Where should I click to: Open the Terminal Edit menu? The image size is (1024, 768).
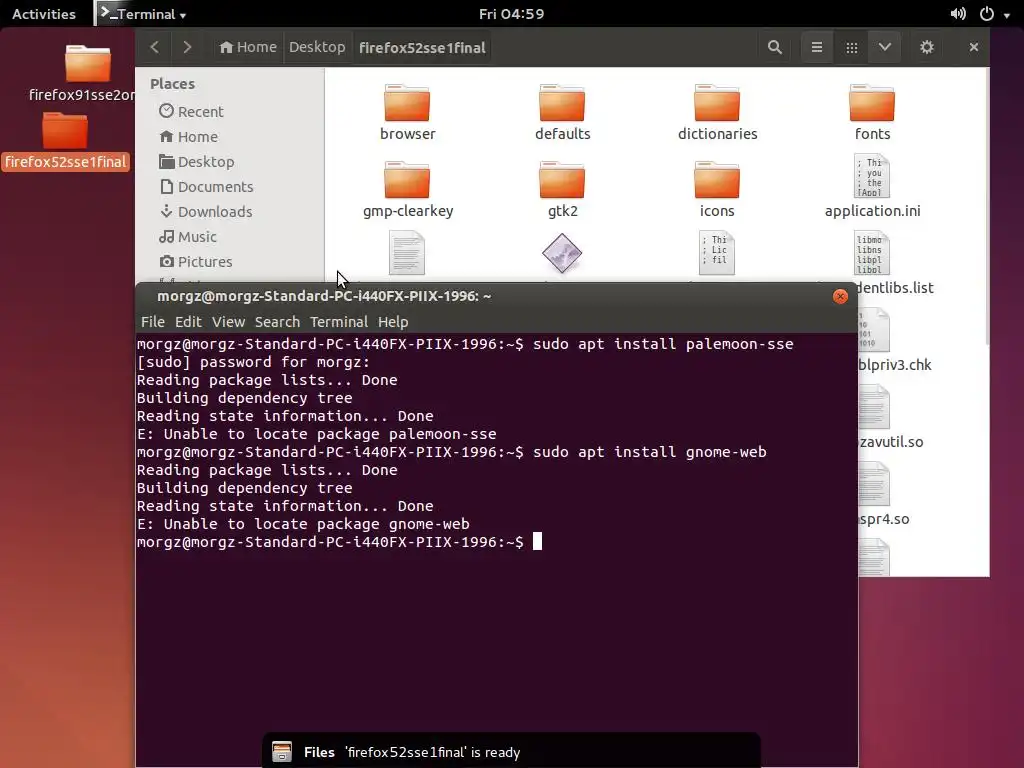pyautogui.click(x=188, y=322)
